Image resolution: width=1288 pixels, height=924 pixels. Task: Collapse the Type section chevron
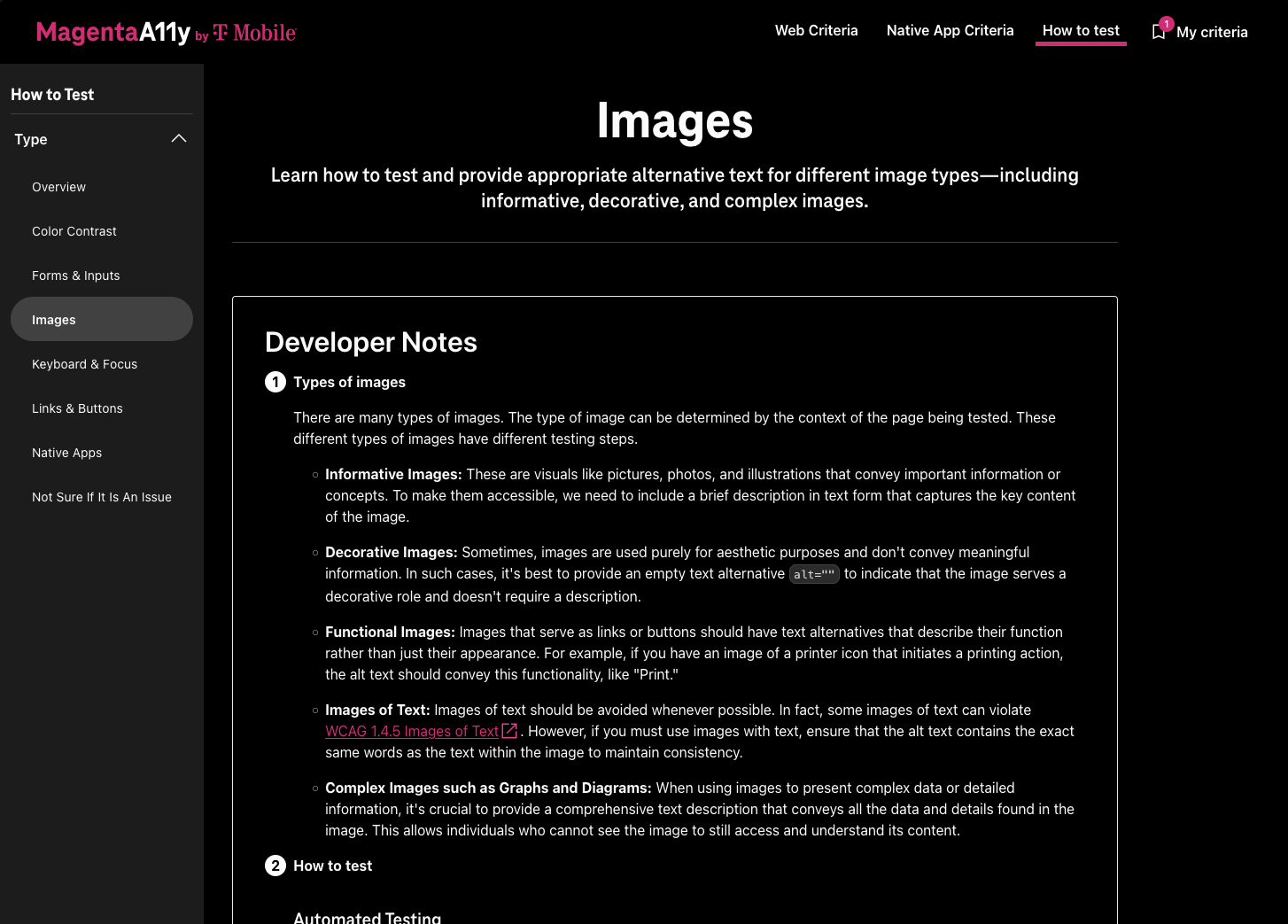coord(179,139)
